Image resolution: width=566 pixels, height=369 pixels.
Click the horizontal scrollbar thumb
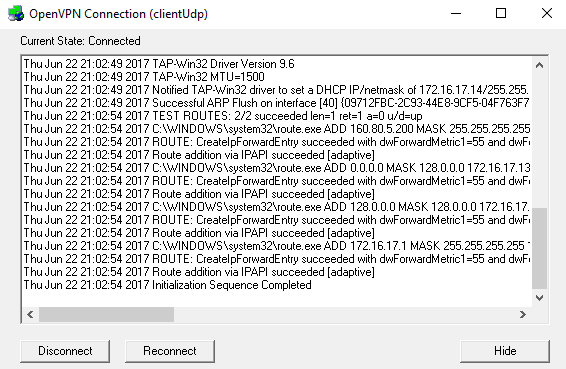click(106, 314)
